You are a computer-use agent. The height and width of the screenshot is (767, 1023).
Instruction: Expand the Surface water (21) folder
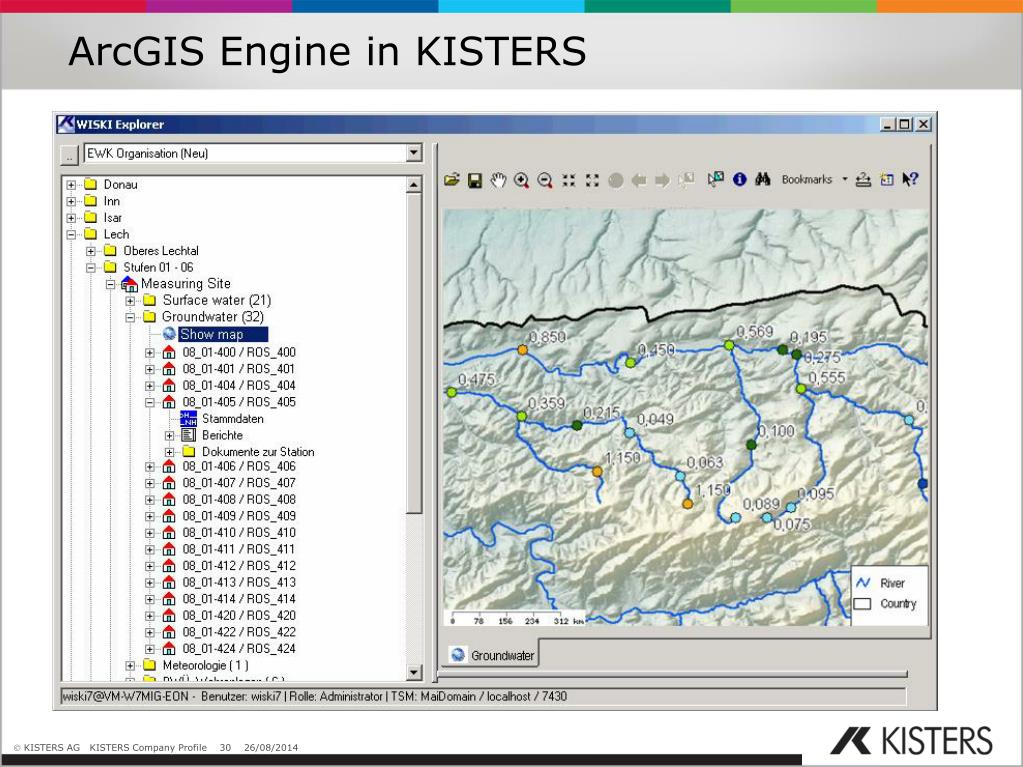pyautogui.click(x=130, y=301)
